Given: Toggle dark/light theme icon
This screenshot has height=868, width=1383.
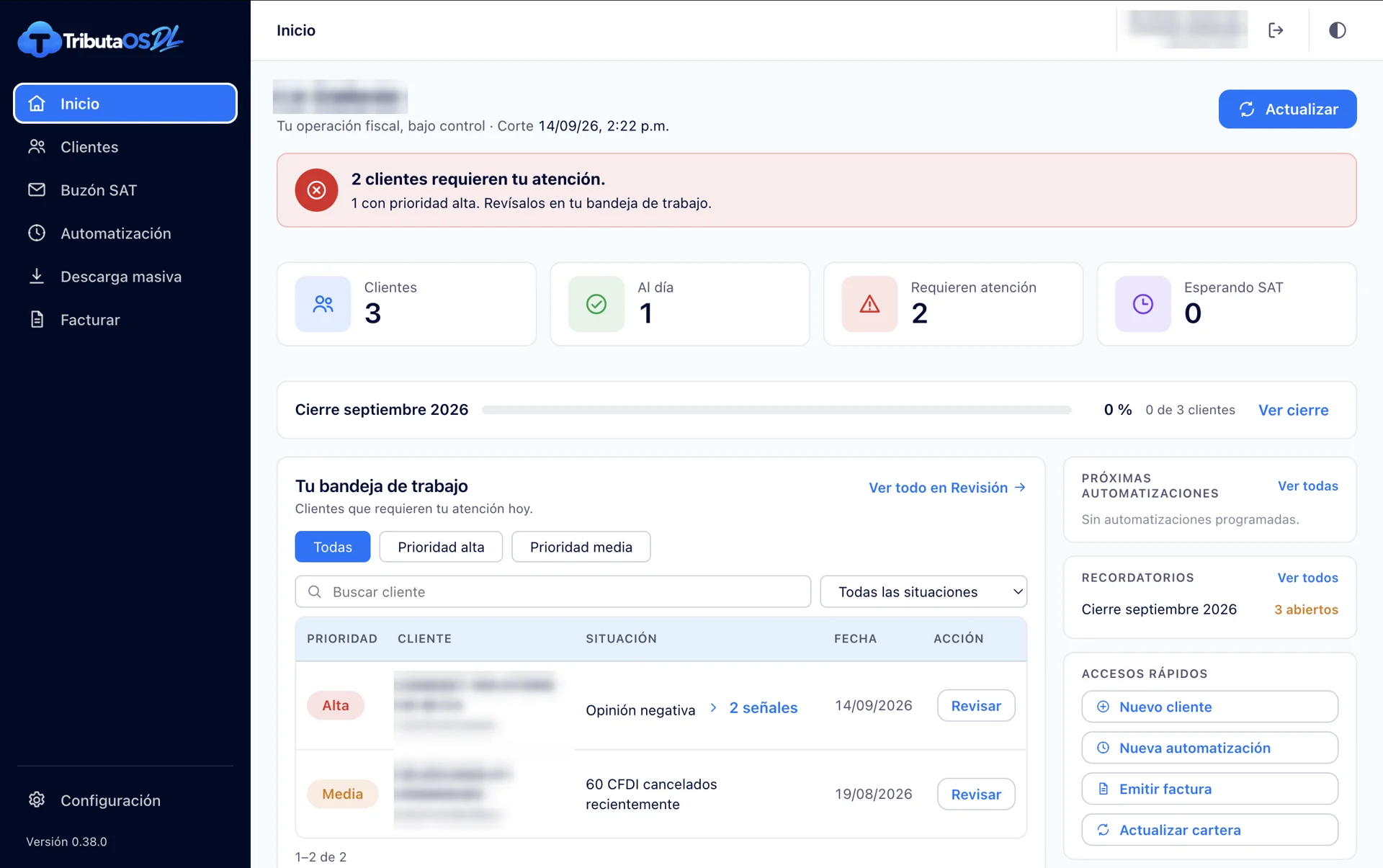Looking at the screenshot, I should (1337, 30).
